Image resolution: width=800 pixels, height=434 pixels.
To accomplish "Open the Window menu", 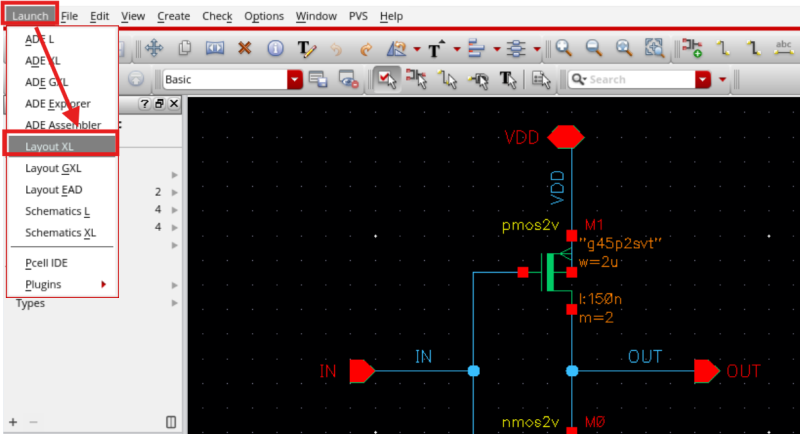I will pyautogui.click(x=316, y=16).
